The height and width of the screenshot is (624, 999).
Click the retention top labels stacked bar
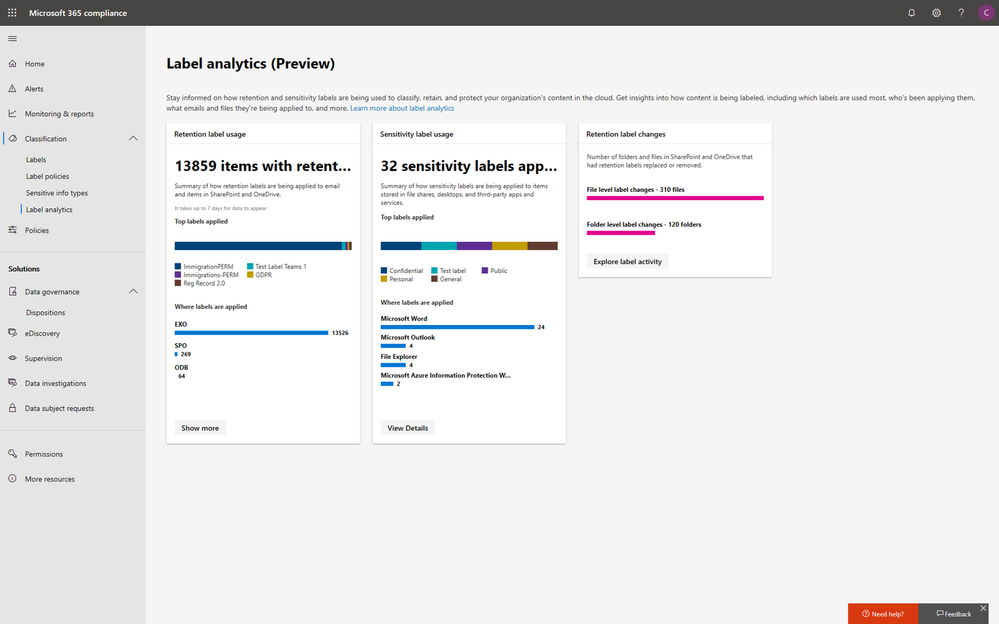(x=263, y=245)
